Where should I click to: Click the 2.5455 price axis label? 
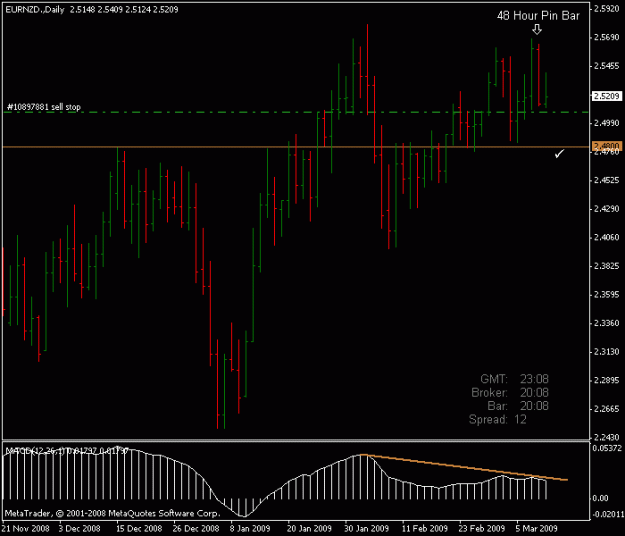606,66
